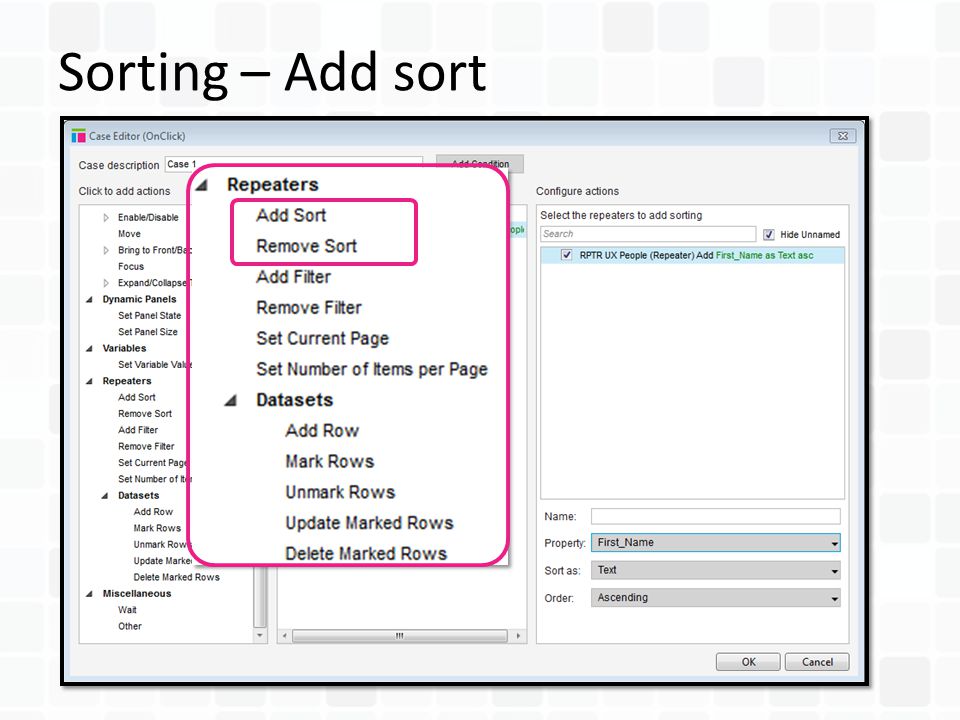Click the horizontal scrollbar left arrow

point(285,636)
